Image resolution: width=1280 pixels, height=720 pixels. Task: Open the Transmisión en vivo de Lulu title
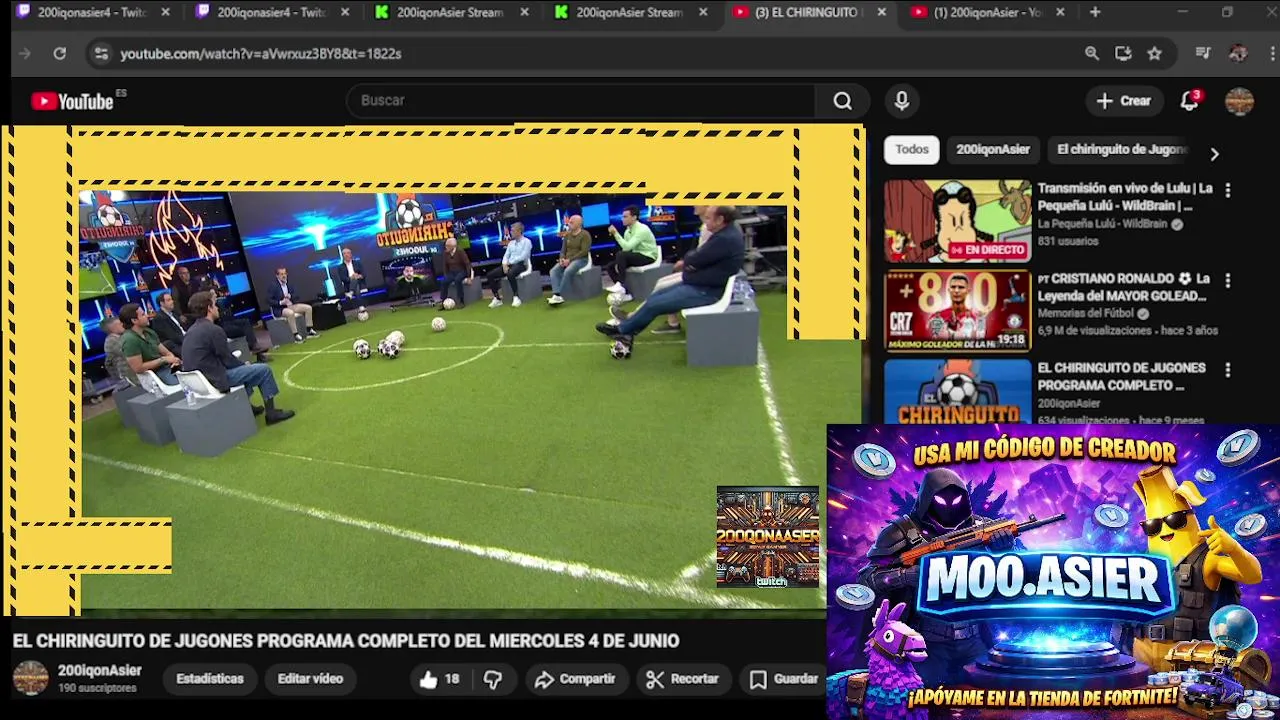[1125, 197]
